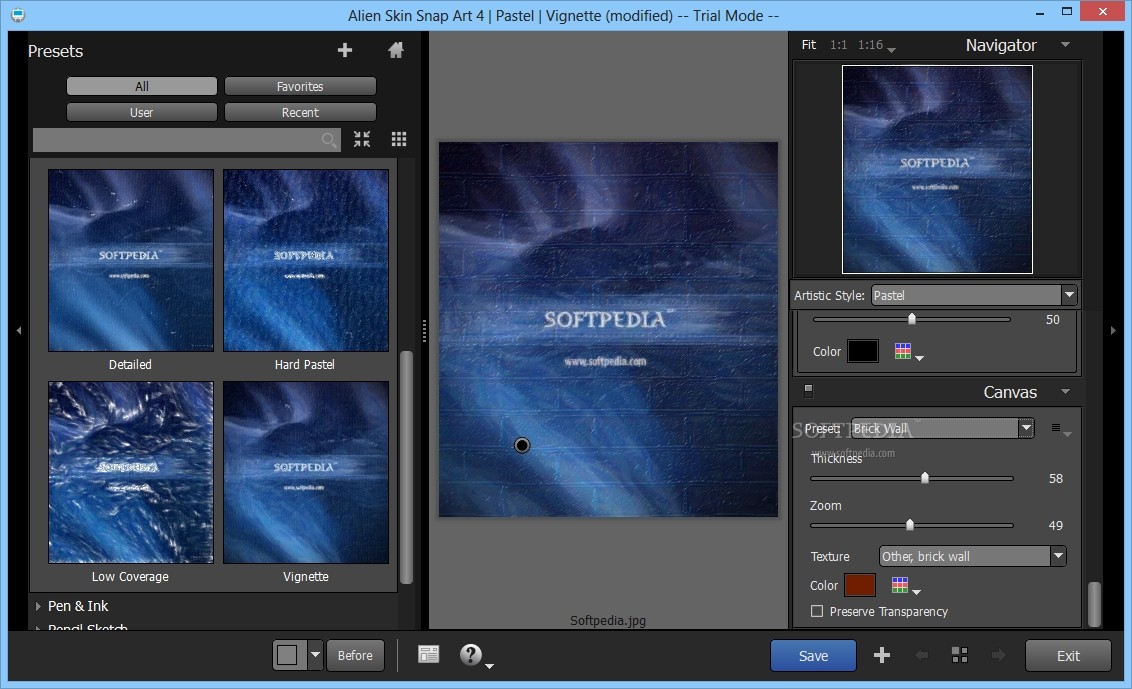Go to next layer arrow
The height and width of the screenshot is (689, 1132).
click(998, 655)
